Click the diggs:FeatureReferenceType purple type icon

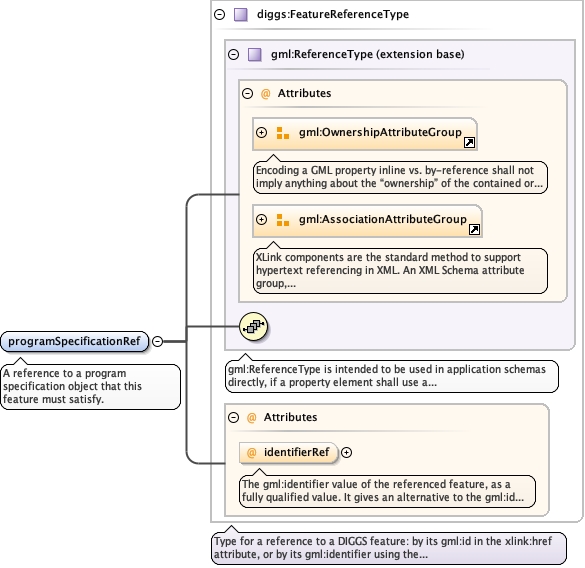tap(241, 15)
